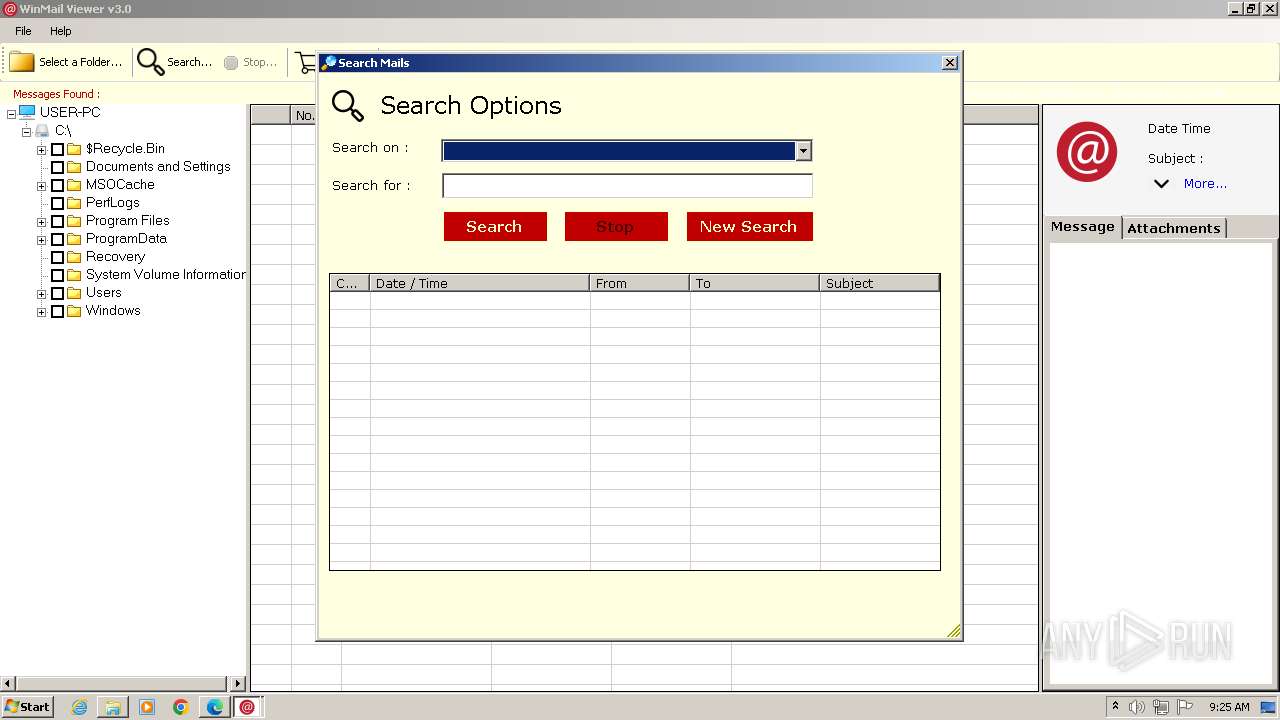Click WinMail Viewer taskbar icon
Viewport: 1280px width, 720px height.
[247, 707]
